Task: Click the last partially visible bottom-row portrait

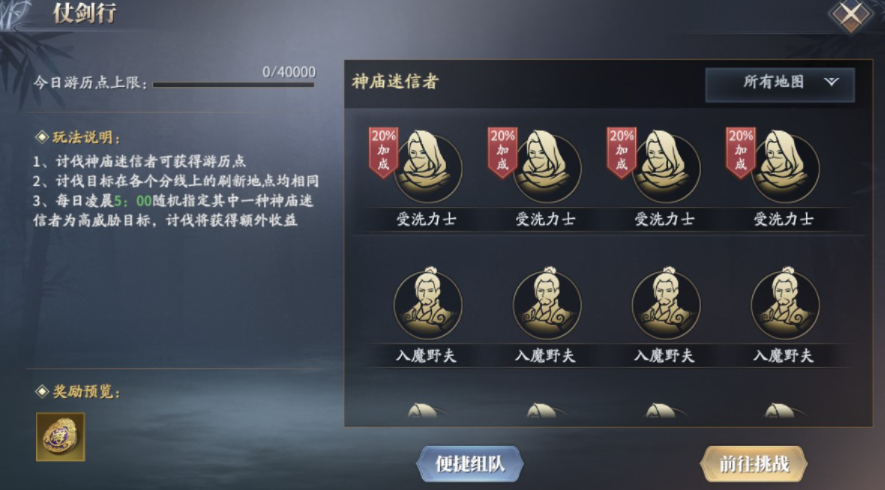Action: click(781, 410)
